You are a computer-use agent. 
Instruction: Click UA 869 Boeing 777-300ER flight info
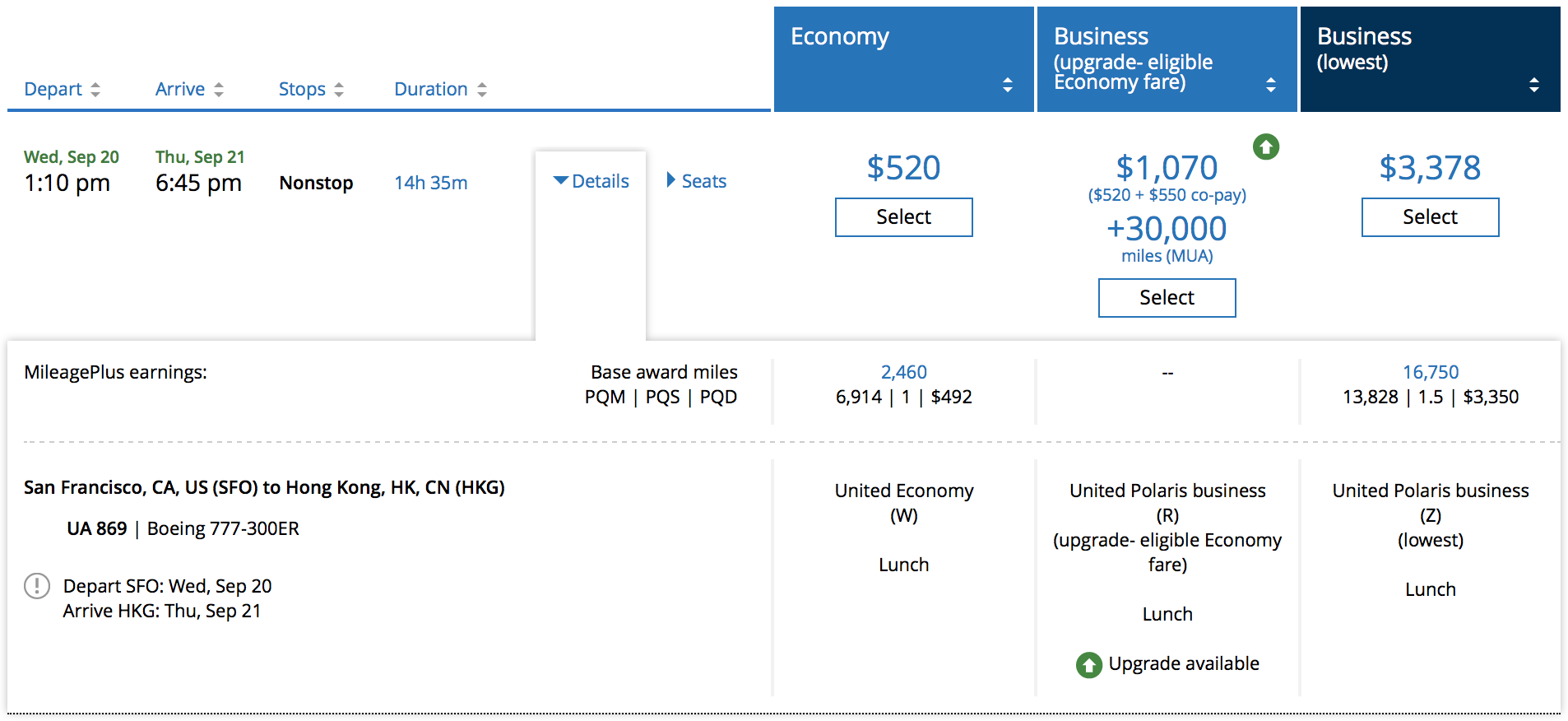pos(183,528)
